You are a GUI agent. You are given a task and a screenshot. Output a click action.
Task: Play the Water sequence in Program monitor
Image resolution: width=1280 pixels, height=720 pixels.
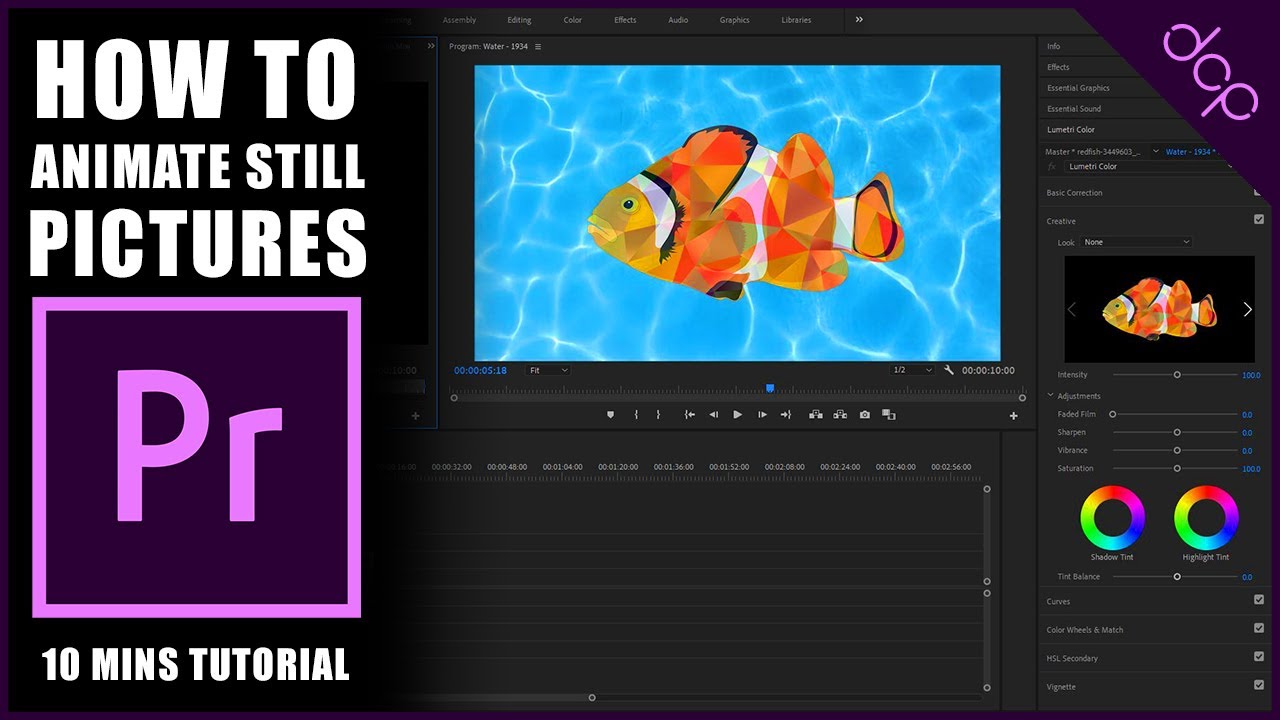click(x=738, y=415)
